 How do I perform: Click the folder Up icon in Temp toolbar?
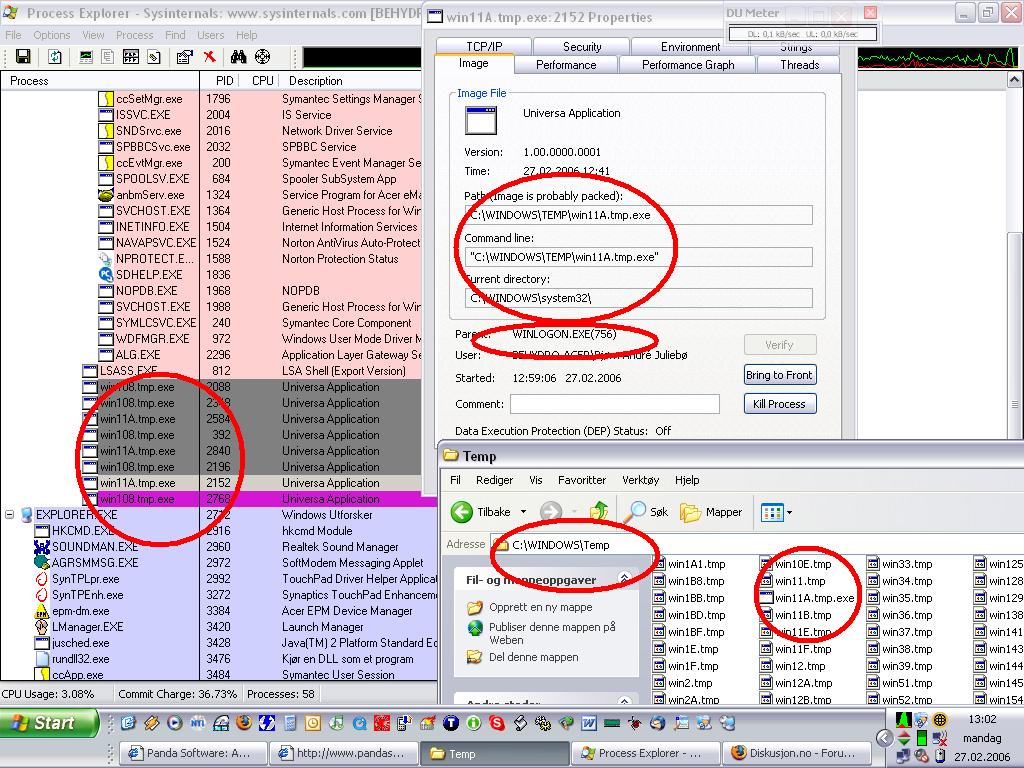(598, 511)
